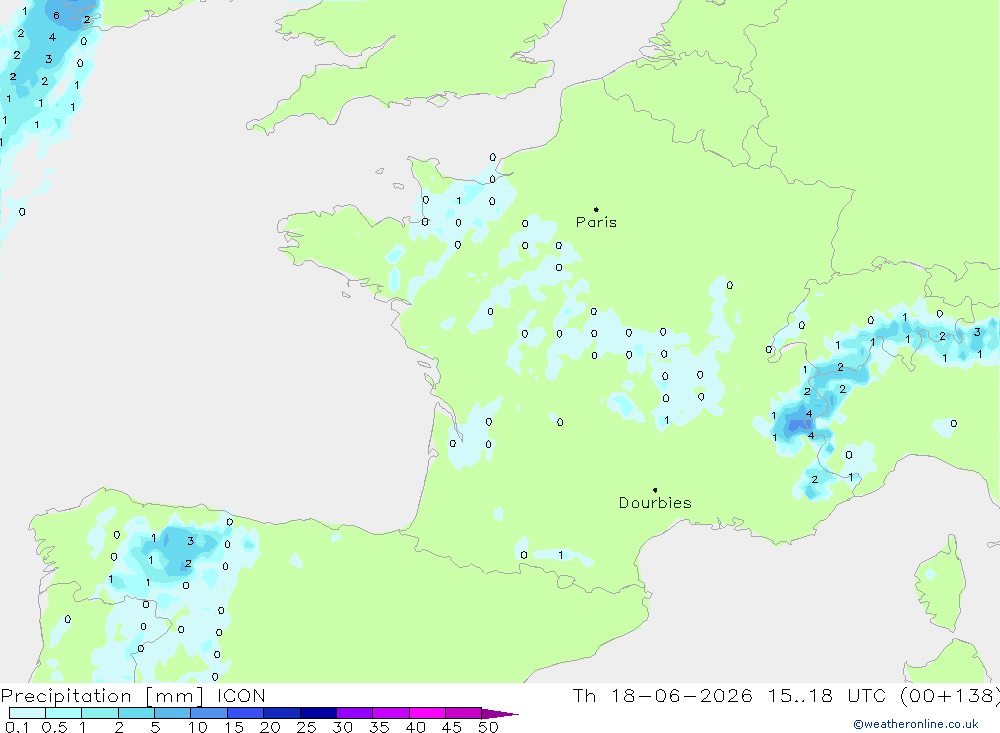Click the '10' legend scale label
This screenshot has height=733, width=1000.
198,727
